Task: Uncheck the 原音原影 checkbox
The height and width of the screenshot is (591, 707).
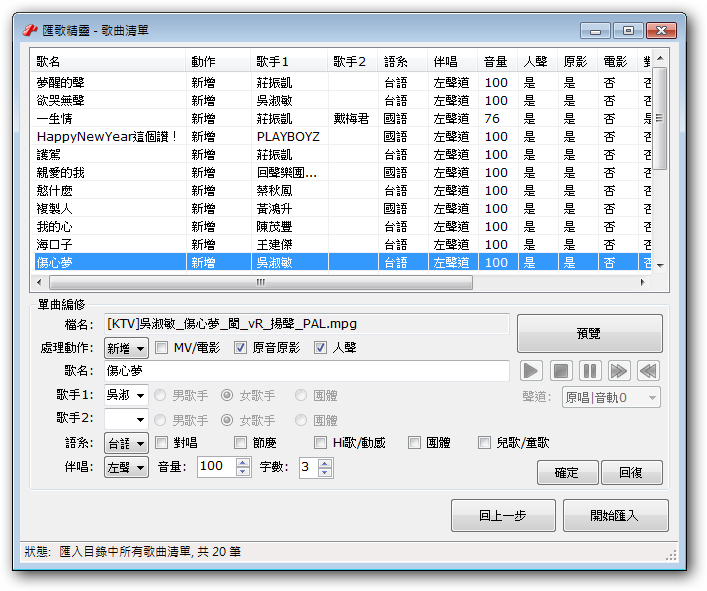Action: coord(240,348)
